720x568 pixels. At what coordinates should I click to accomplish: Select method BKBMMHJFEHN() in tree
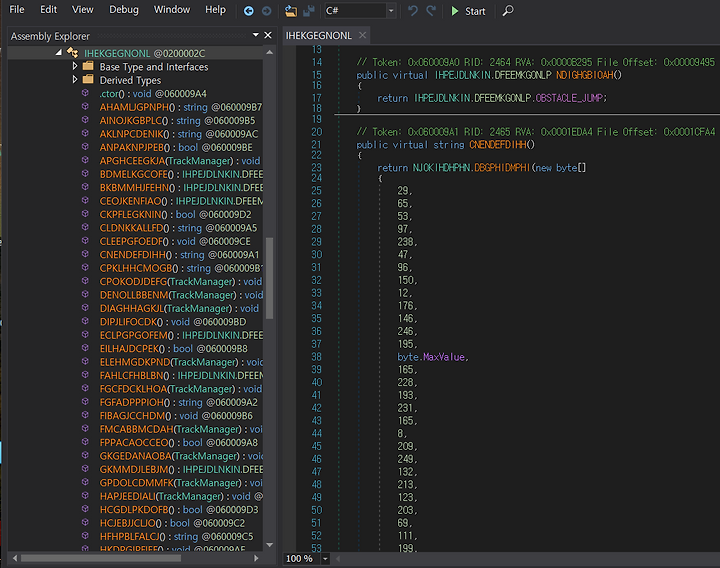pos(181,188)
